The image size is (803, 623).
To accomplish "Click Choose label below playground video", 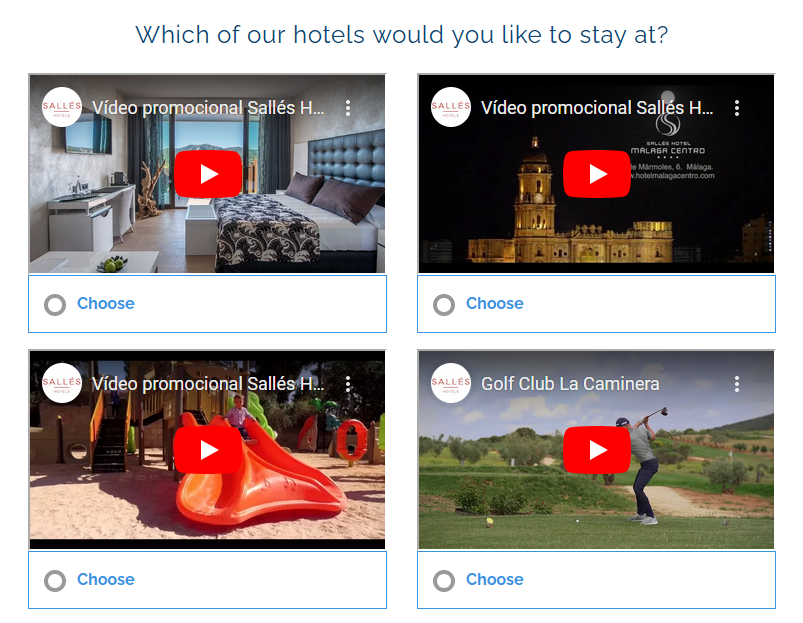I will click(105, 579).
